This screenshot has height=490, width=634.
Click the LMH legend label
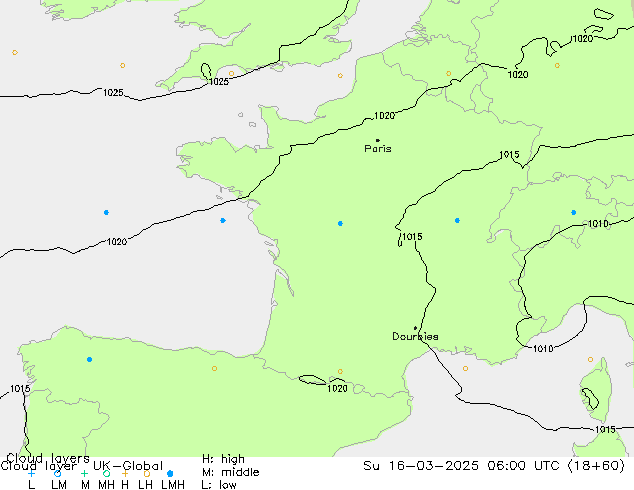click(173, 485)
